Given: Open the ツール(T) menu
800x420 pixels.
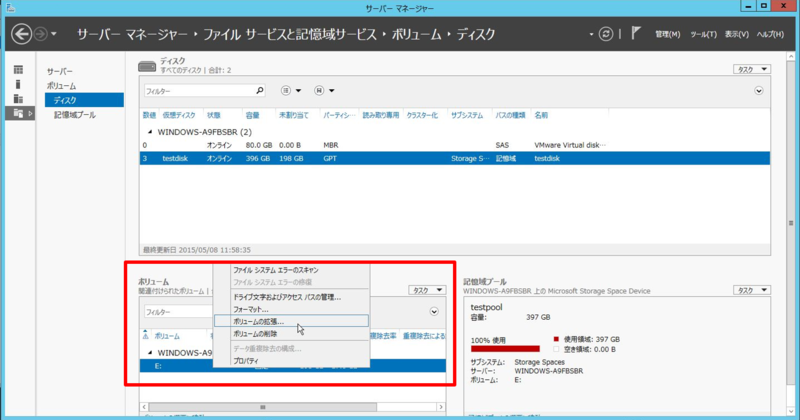Looking at the screenshot, I should (703, 34).
